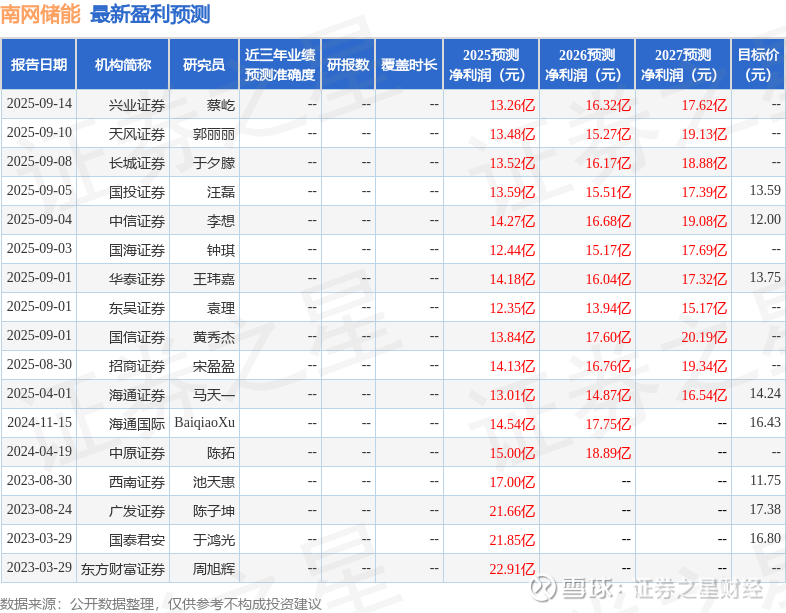Screen dimensions: 786x613
Task: Click researcher 郭丽丽
Action: (214, 134)
